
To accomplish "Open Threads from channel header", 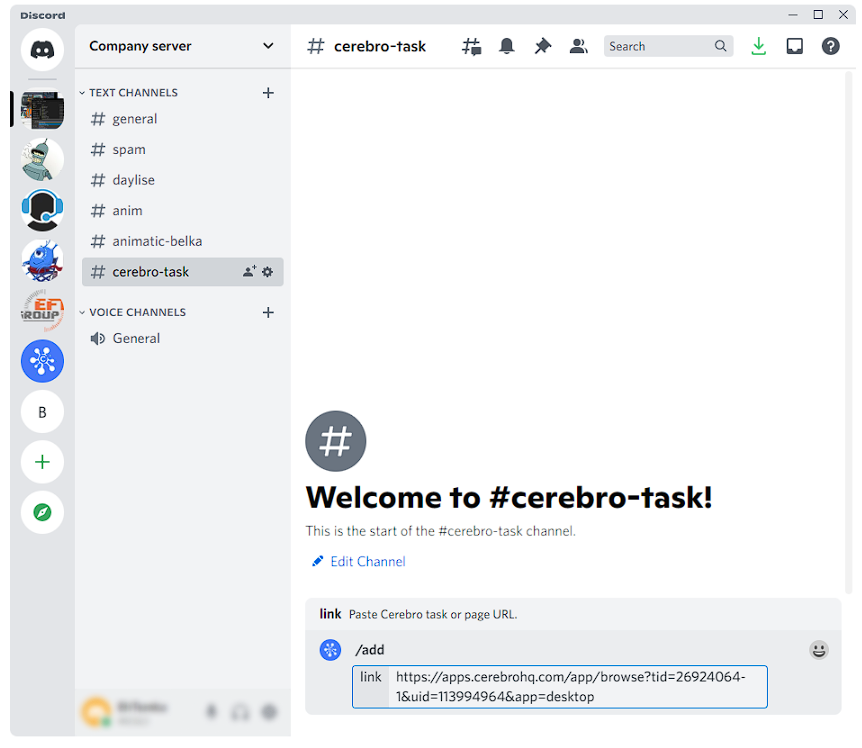I will (471, 46).
